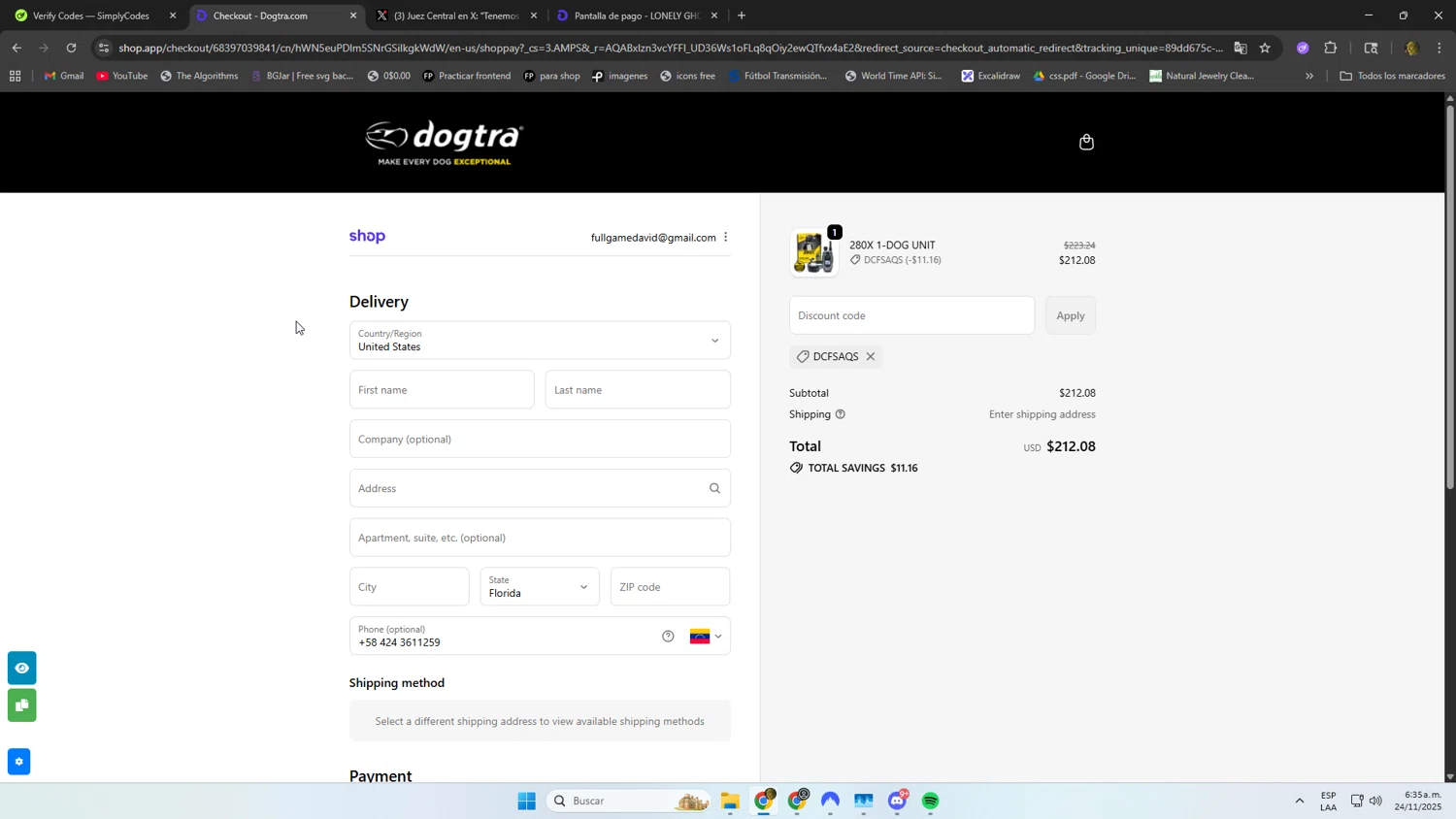Open the Shop pay logo link
Viewport: 1456px width, 819px height.
pos(367,237)
